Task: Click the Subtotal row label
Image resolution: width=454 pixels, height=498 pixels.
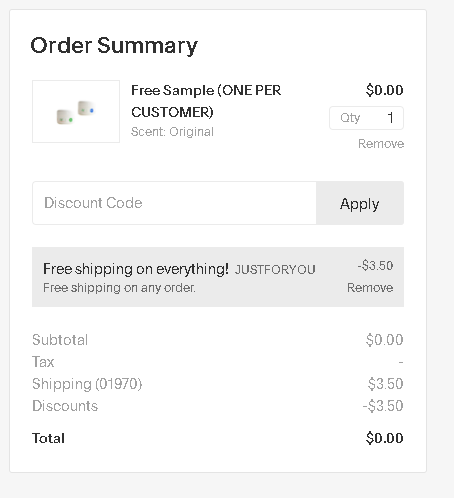Action: coord(60,340)
